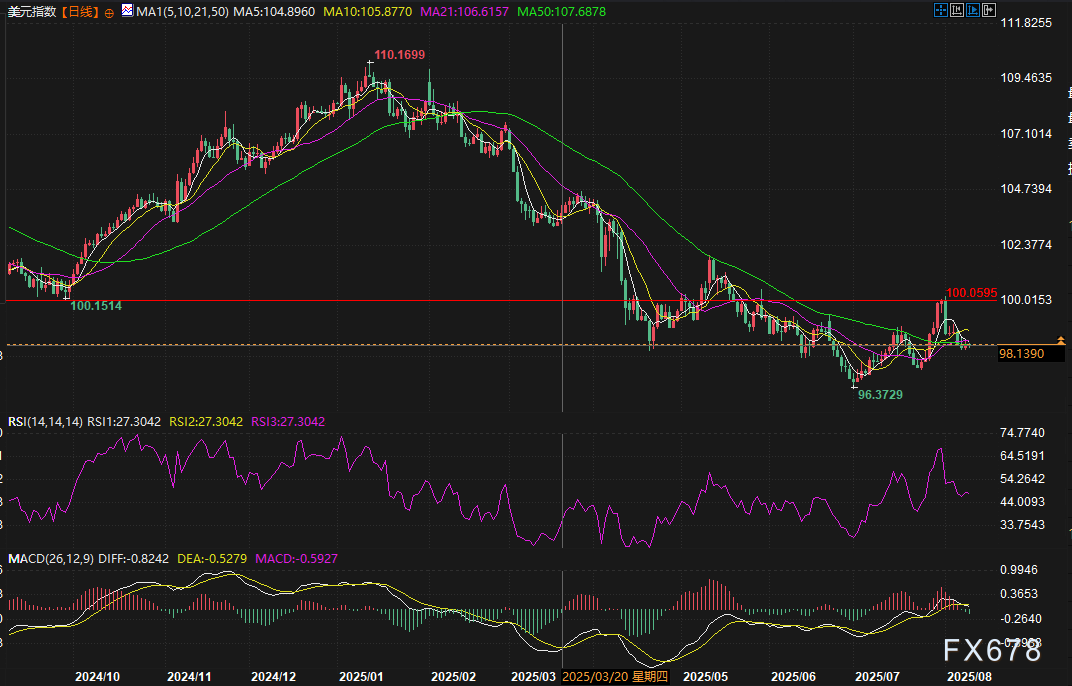Click the fit-range measurement axis icon
Screen dimensions: 1072x686
(x=957, y=10)
